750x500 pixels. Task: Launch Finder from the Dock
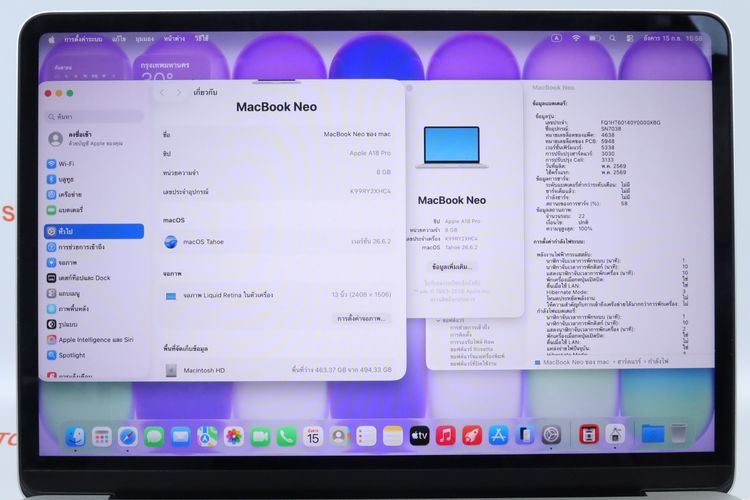(x=76, y=436)
